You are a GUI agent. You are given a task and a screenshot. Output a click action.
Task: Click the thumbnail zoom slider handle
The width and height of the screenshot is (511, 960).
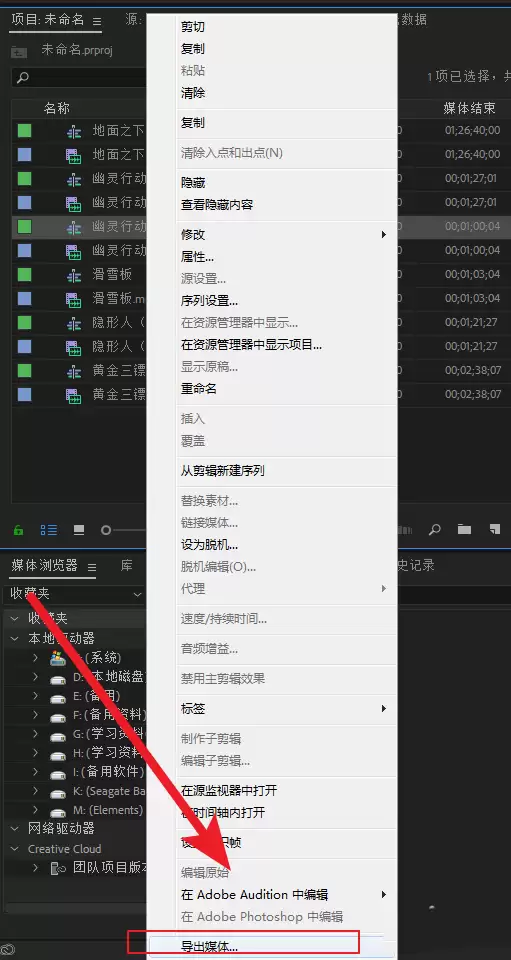(106, 530)
